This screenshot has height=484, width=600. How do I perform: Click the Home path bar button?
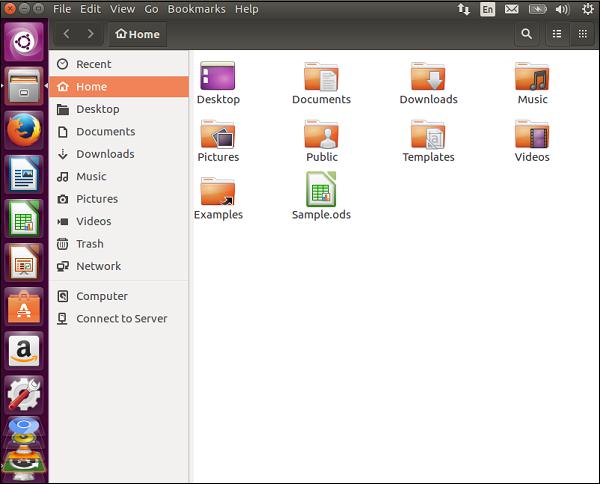137,34
